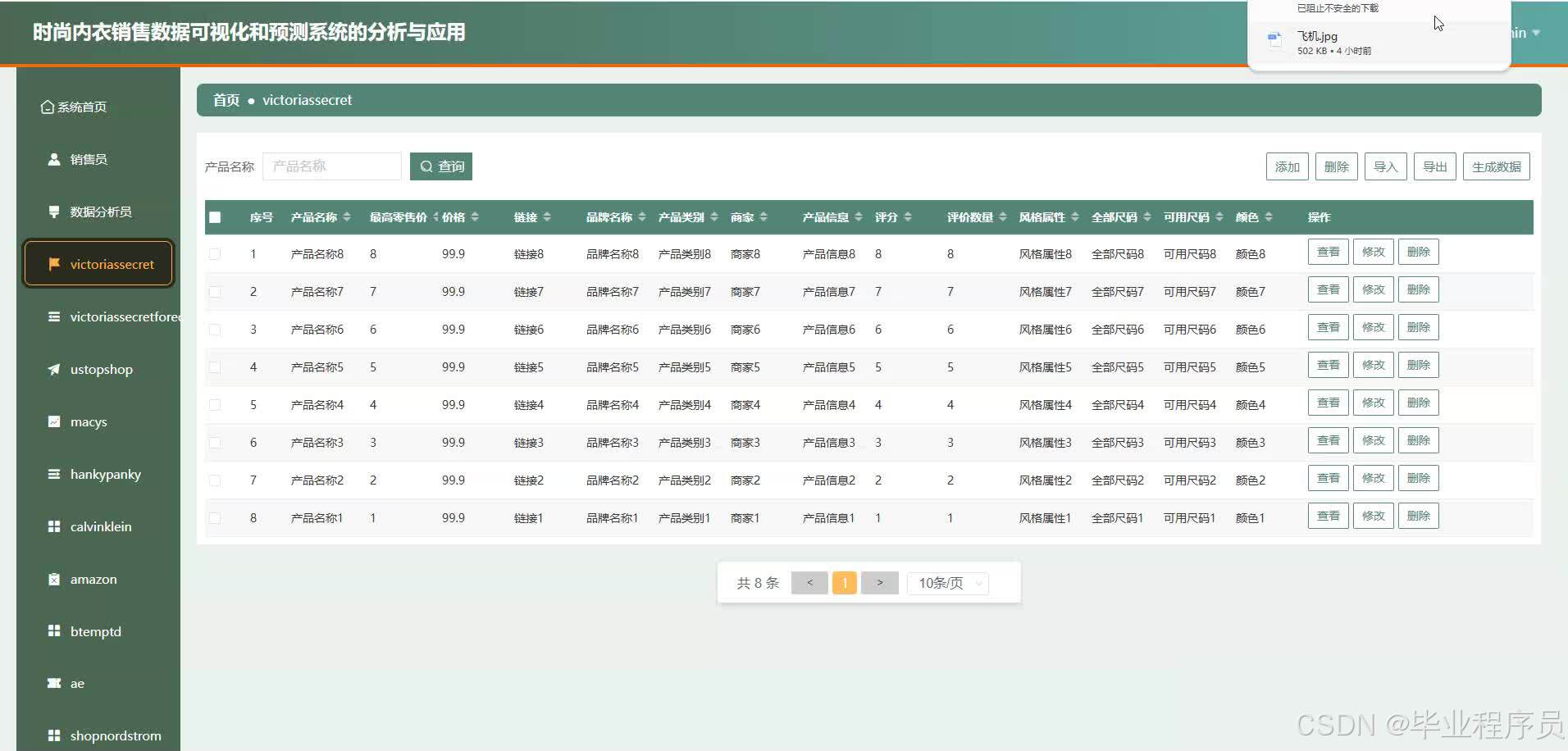Select page 1 in the pagination
Viewport: 1568px width, 751px height.
click(x=845, y=583)
